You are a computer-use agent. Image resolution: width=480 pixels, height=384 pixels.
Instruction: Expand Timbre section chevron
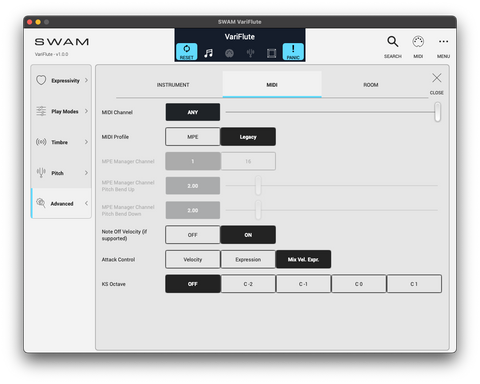[x=86, y=142]
